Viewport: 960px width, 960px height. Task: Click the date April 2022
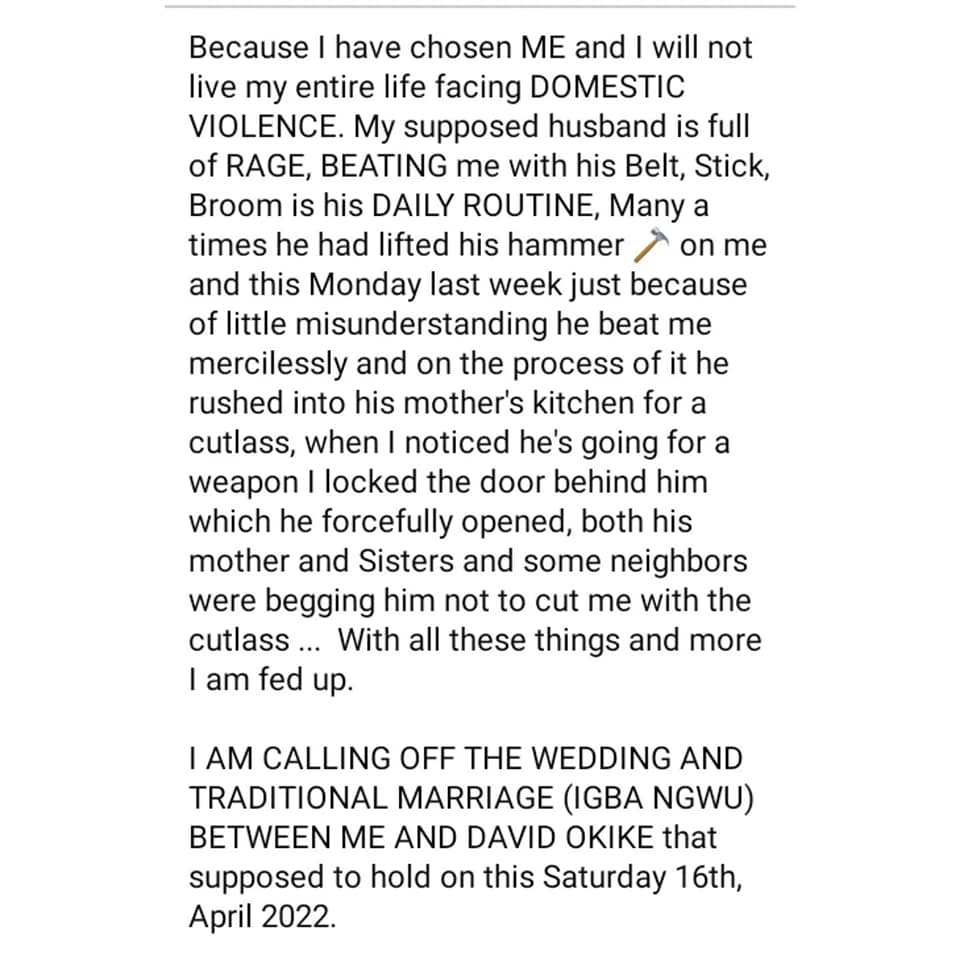tap(260, 918)
